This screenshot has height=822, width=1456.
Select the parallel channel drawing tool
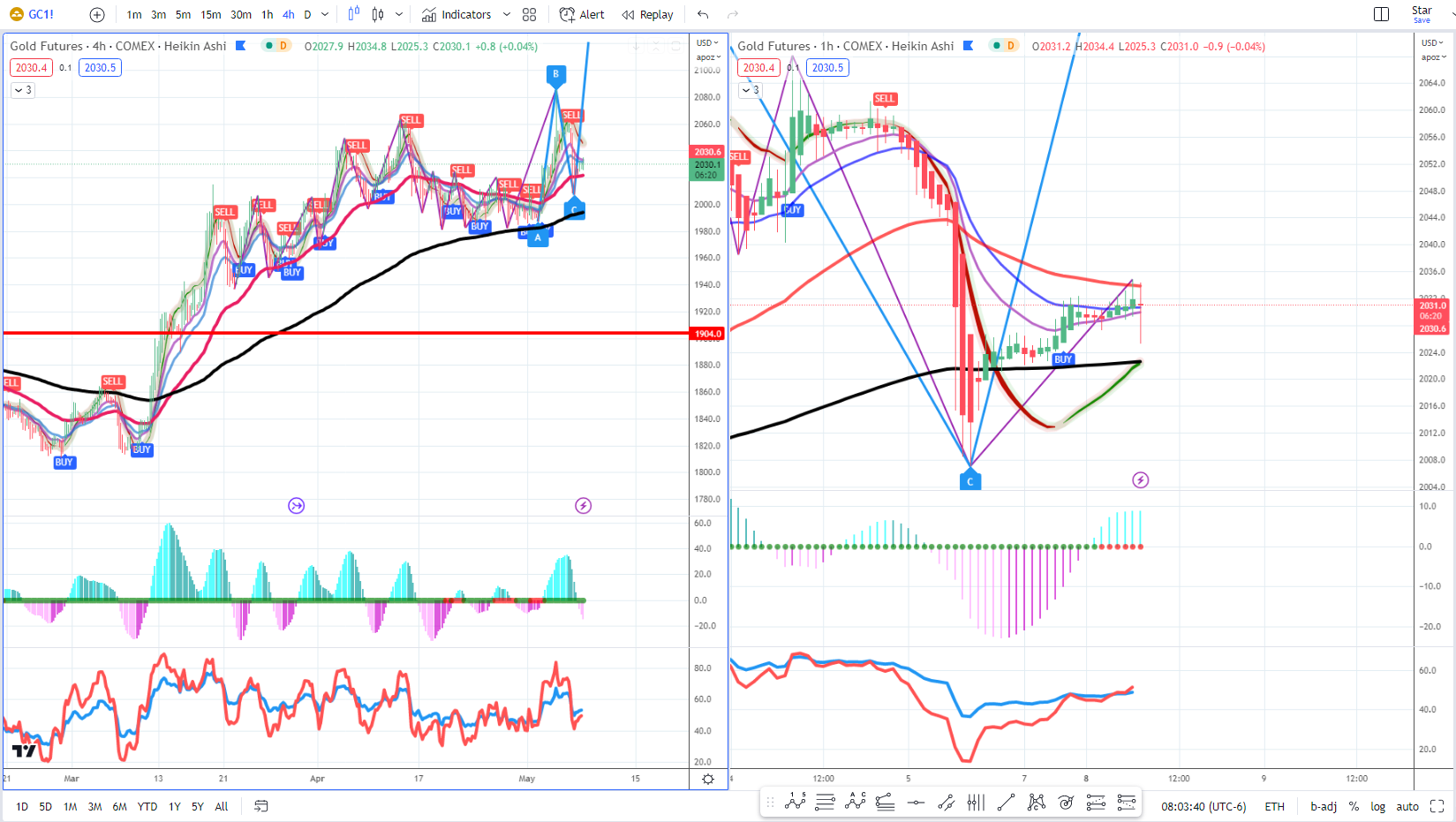tap(946, 803)
